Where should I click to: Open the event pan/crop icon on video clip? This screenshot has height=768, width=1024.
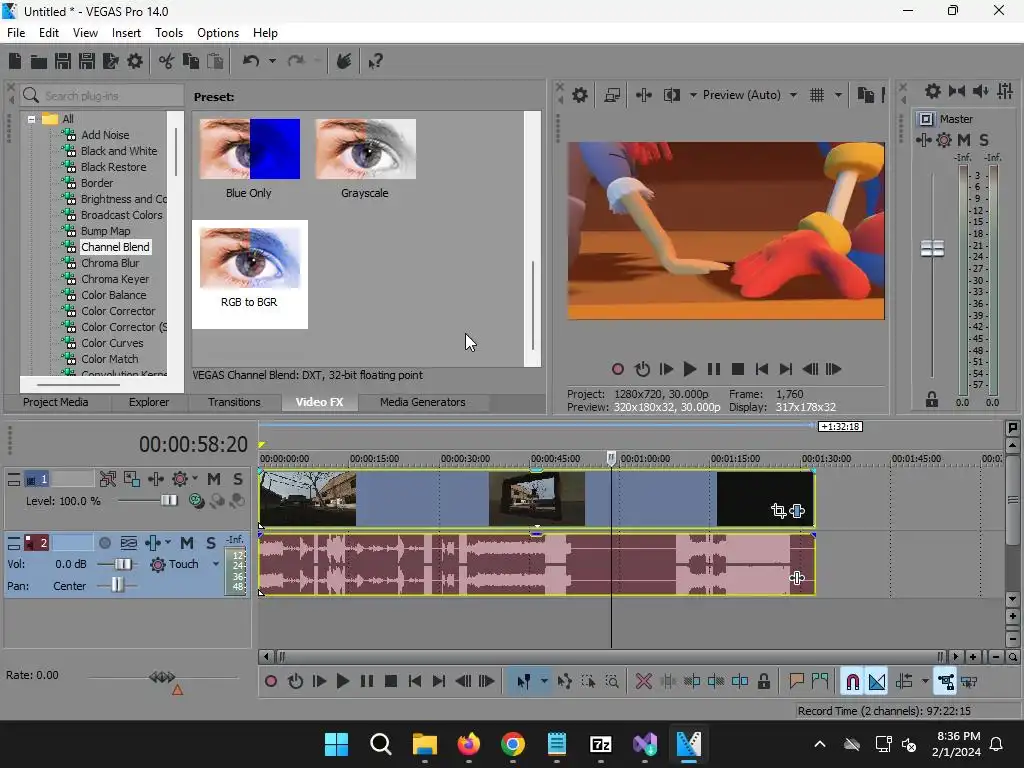click(x=778, y=511)
